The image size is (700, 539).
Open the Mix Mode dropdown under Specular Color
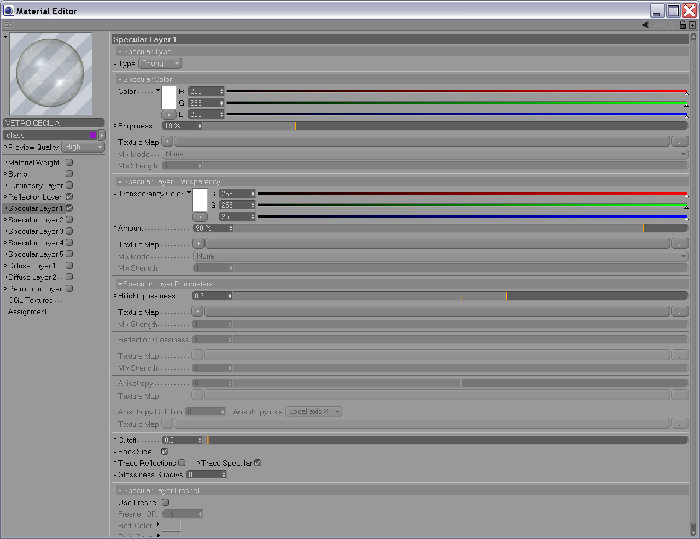[x=425, y=154]
